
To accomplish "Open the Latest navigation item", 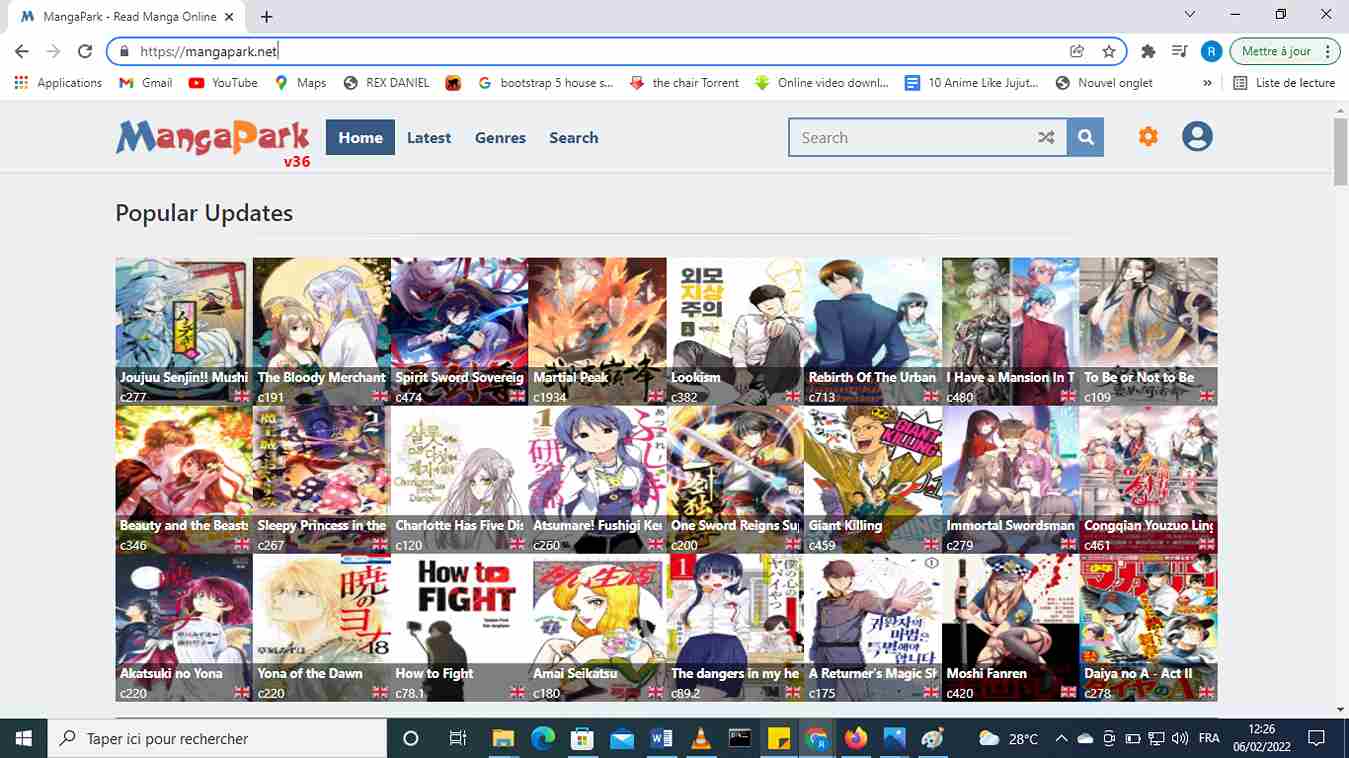I will click(429, 138).
